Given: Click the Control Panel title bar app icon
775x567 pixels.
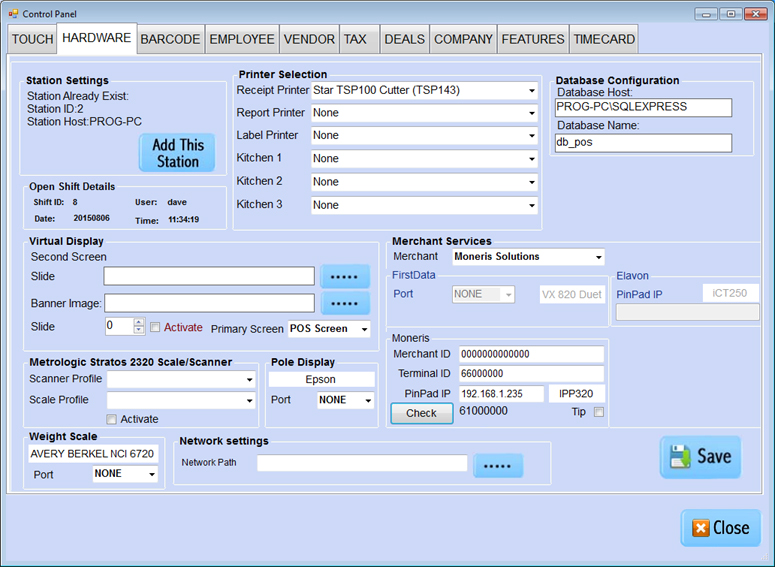Looking at the screenshot, I should point(11,14).
